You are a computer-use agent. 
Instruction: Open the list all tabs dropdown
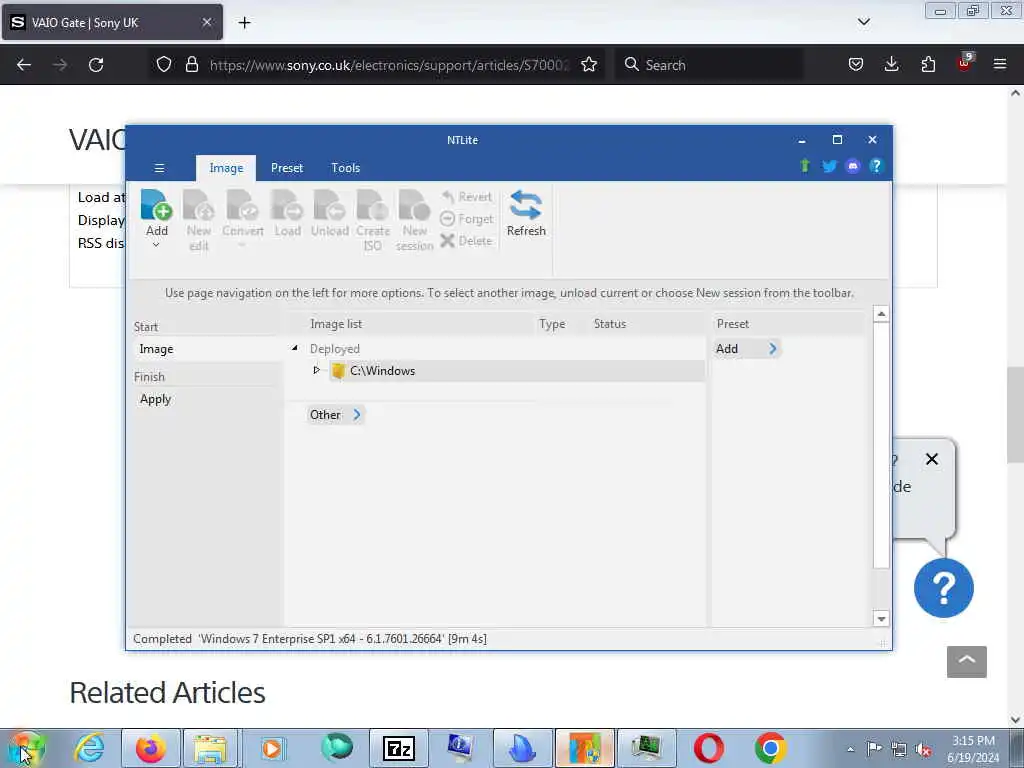click(863, 22)
